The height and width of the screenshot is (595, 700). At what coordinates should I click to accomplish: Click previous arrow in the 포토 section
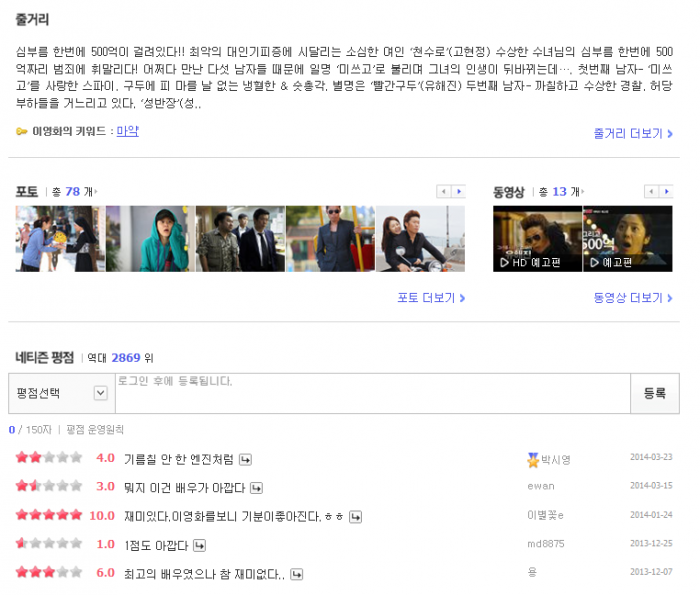[x=444, y=191]
